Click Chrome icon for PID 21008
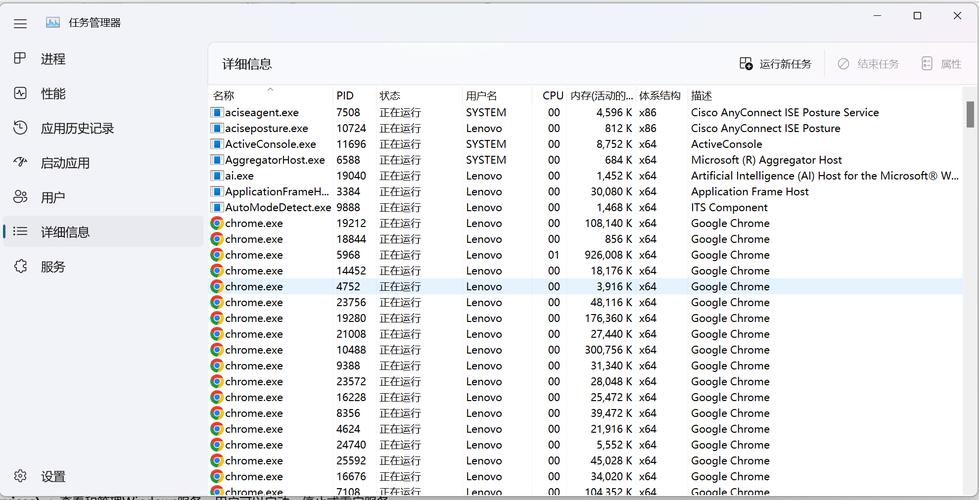This screenshot has width=979, height=500. [217, 334]
